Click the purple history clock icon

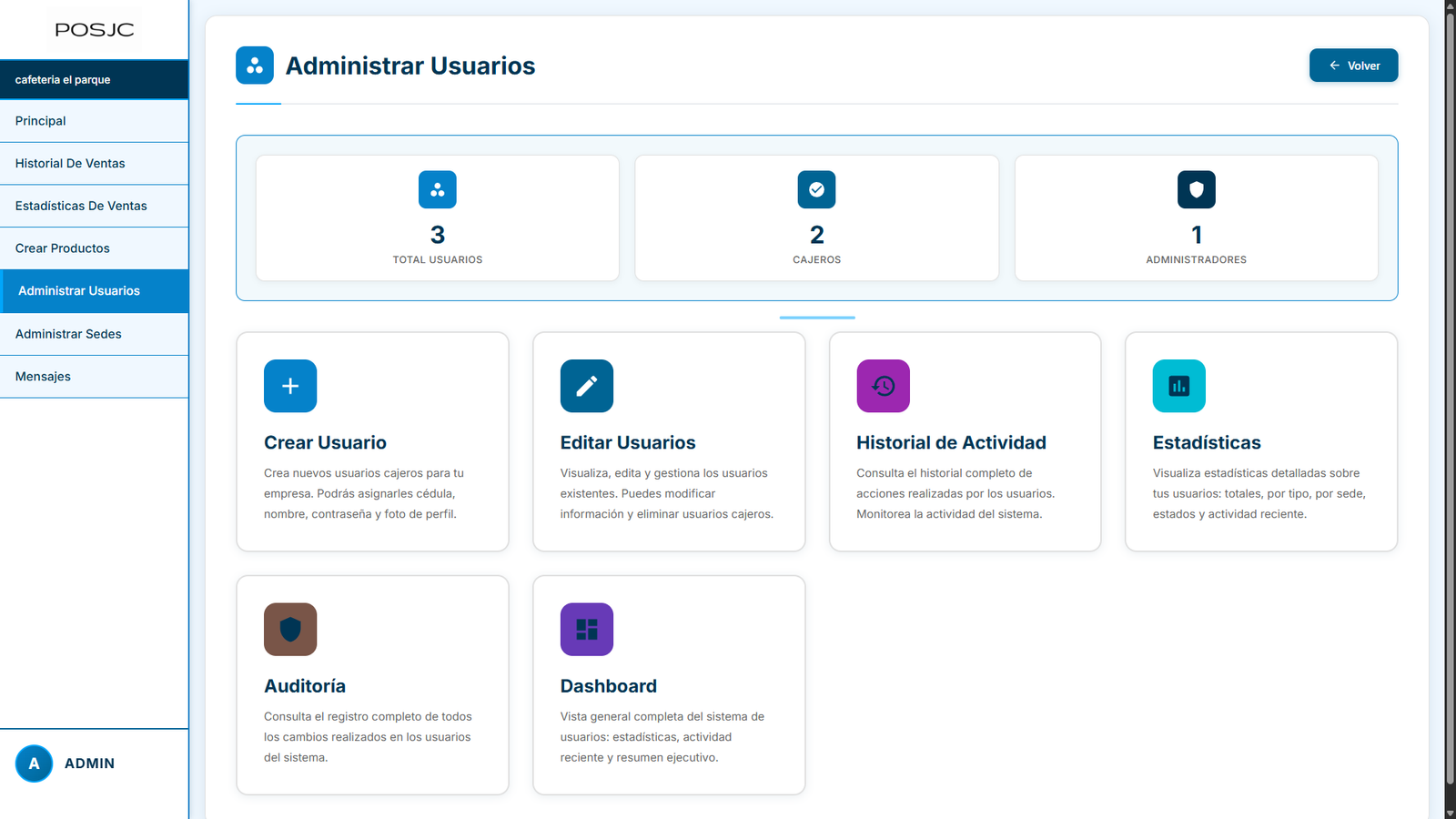(x=883, y=386)
